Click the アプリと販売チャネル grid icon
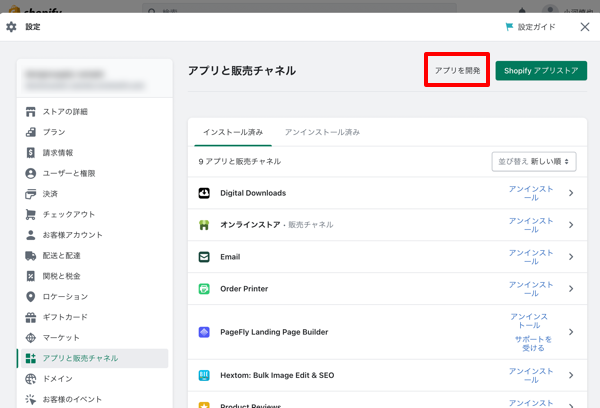The width and height of the screenshot is (600, 408). coord(31,358)
